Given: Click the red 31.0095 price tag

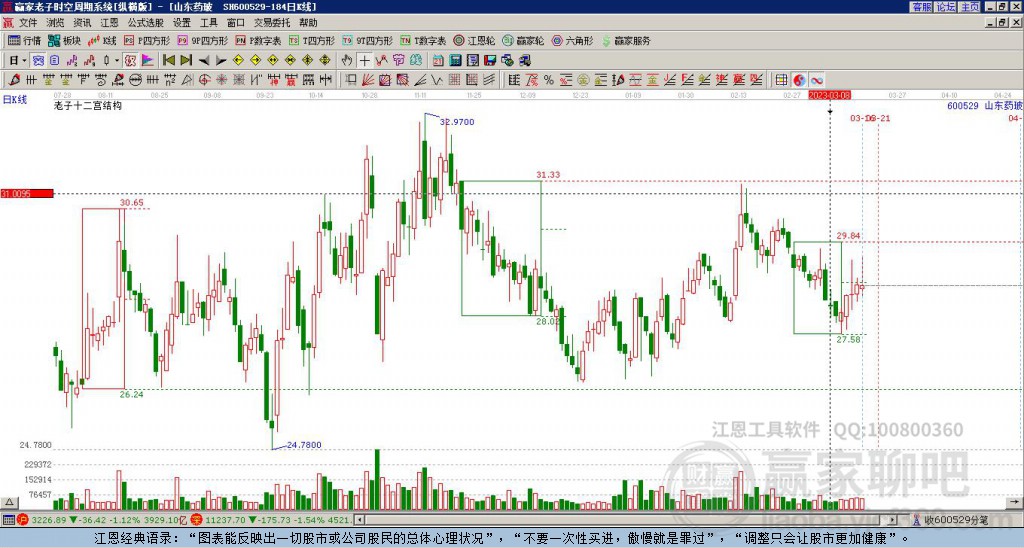Looking at the screenshot, I should click(x=27, y=194).
